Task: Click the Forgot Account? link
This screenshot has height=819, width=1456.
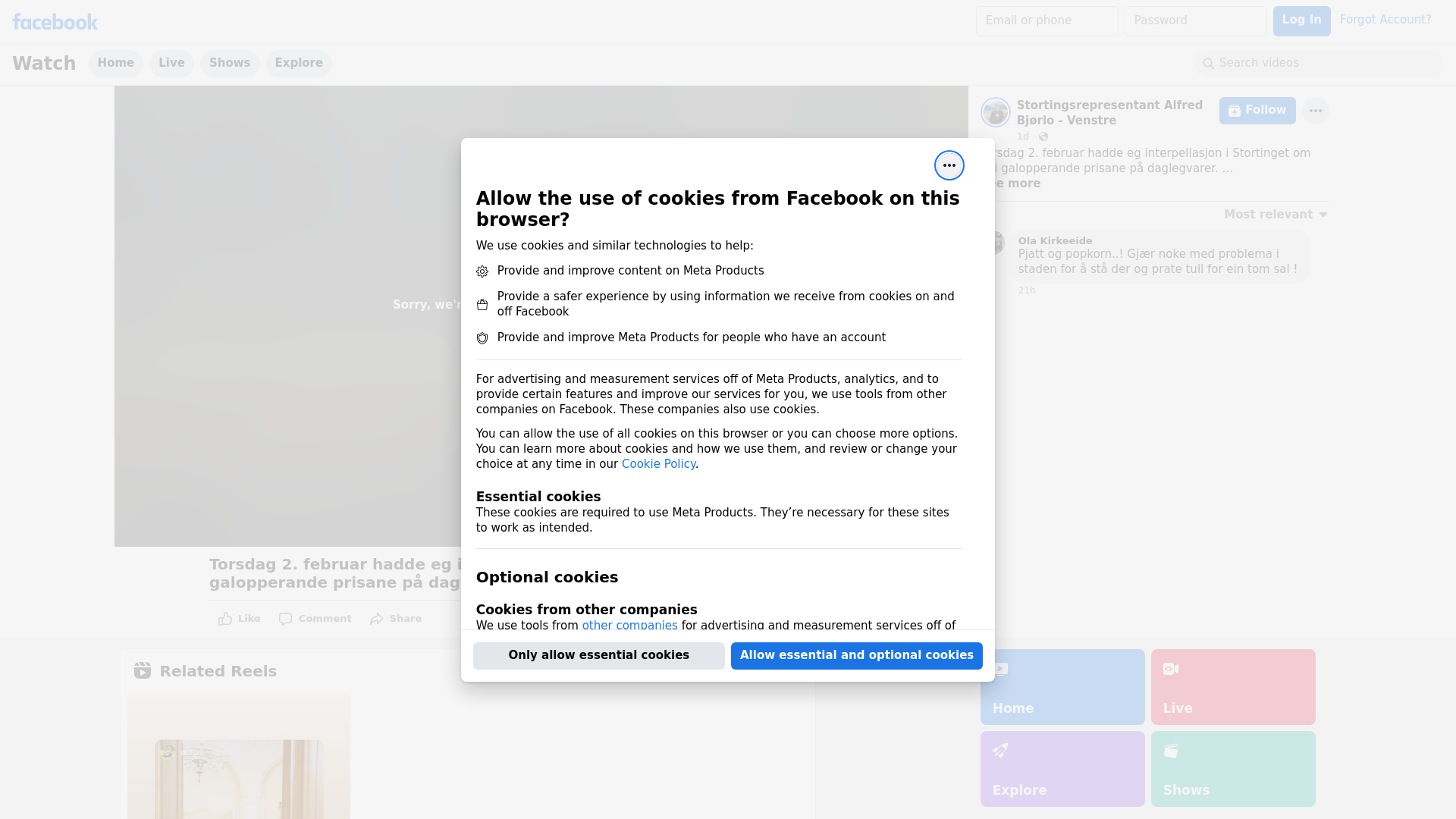Action: coord(1385,20)
